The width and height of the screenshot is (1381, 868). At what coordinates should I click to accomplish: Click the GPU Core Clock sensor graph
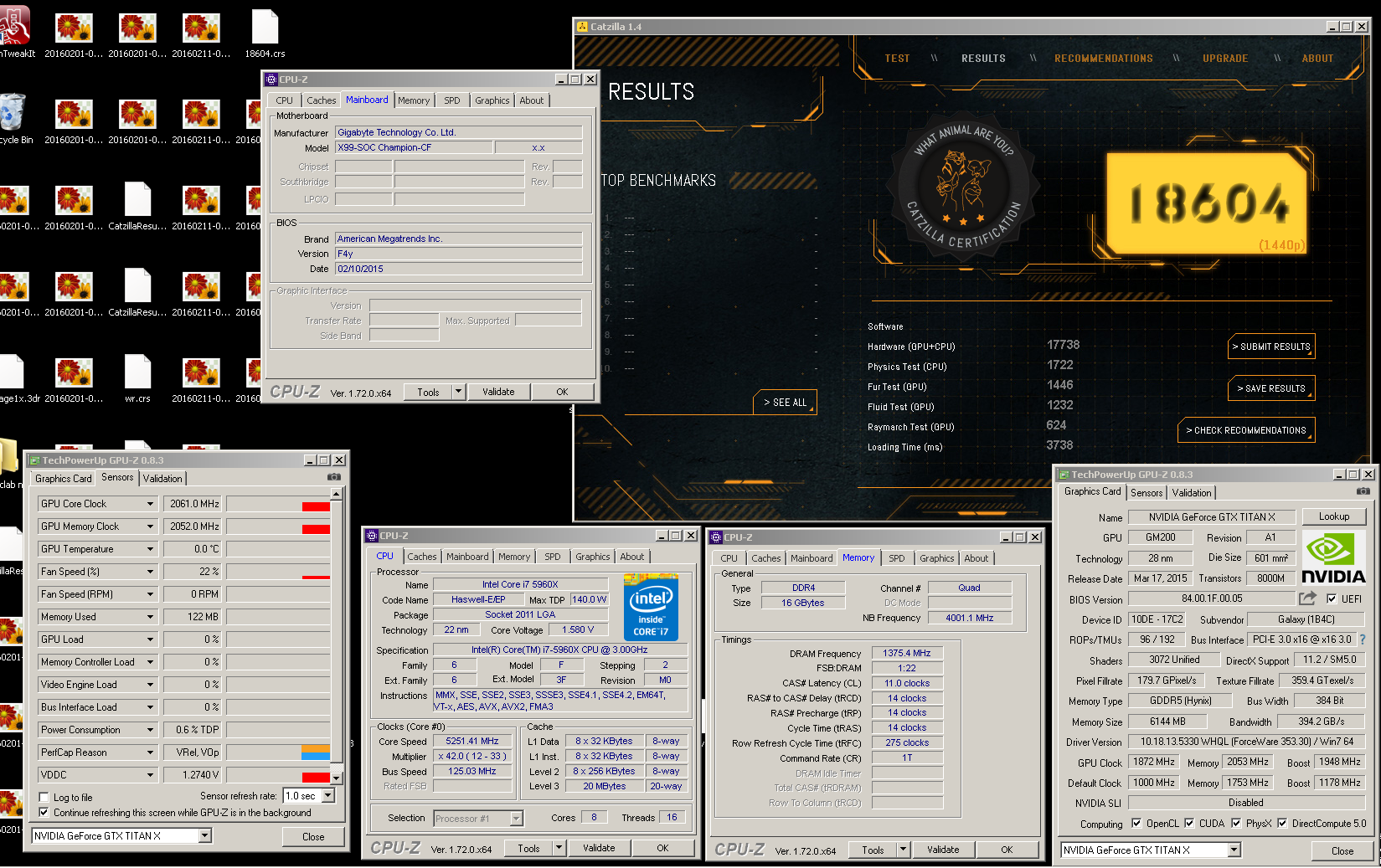click(278, 504)
